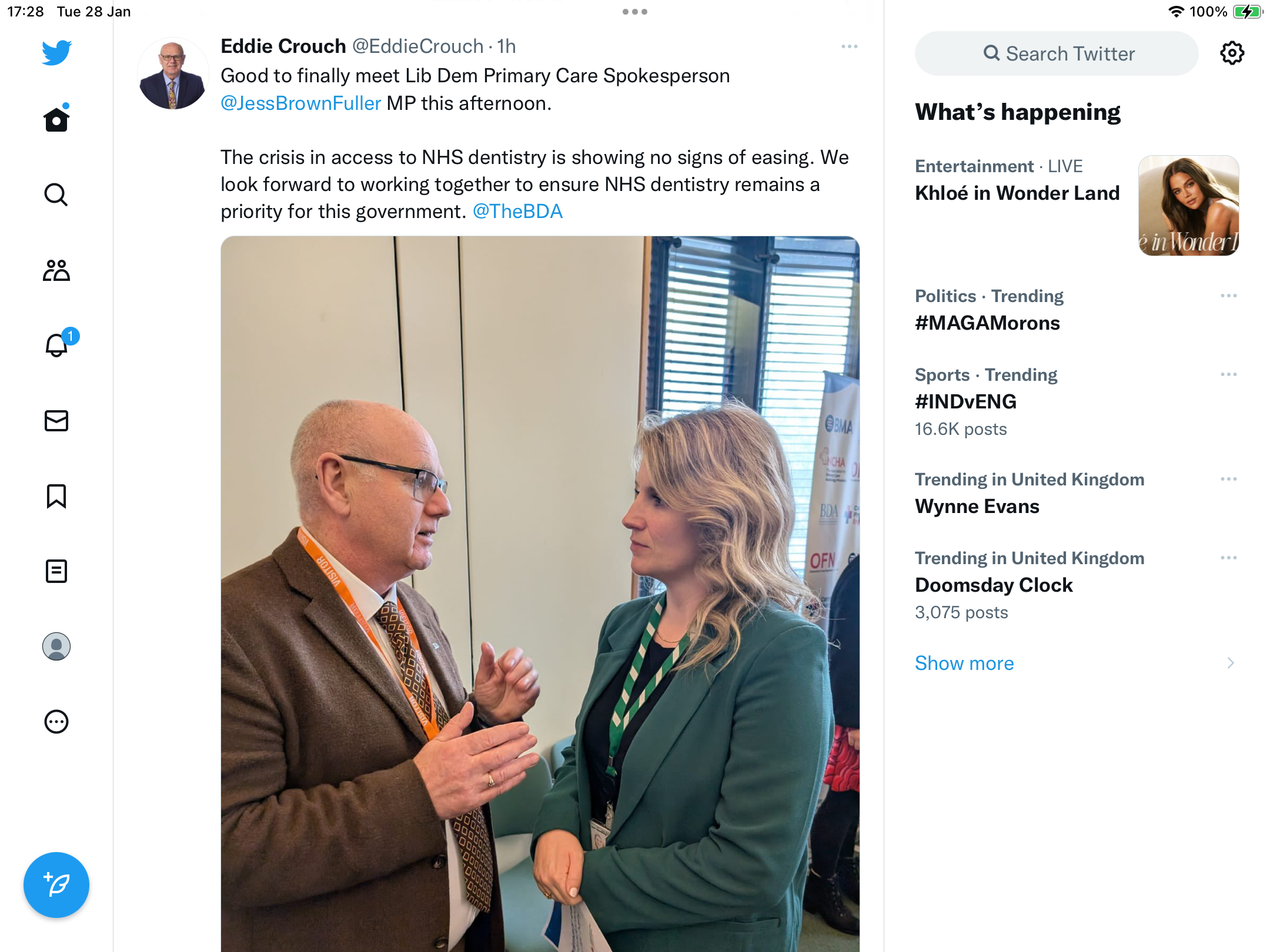1270x952 pixels.
Task: Open the Khloé in Wonder Land thumbnail
Action: (x=1189, y=206)
